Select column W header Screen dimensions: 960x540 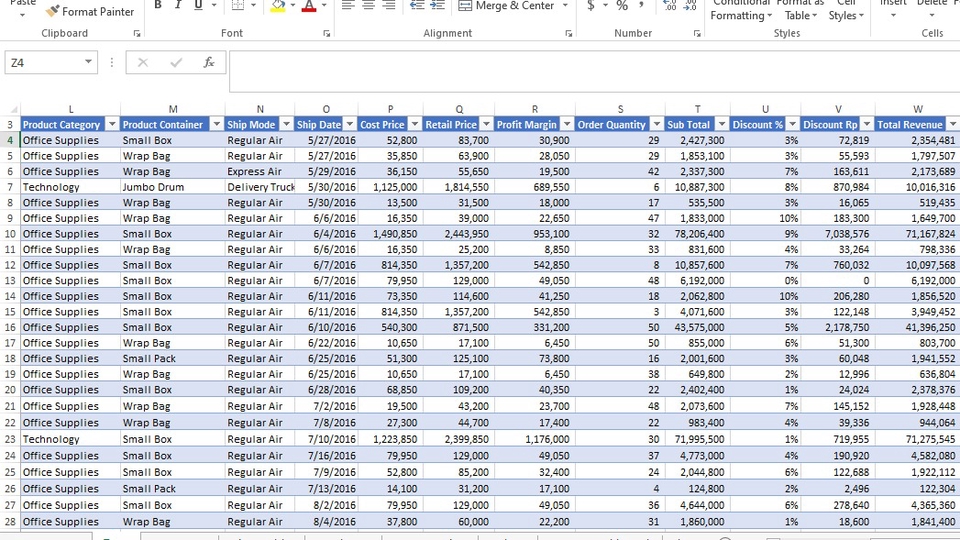click(x=917, y=109)
